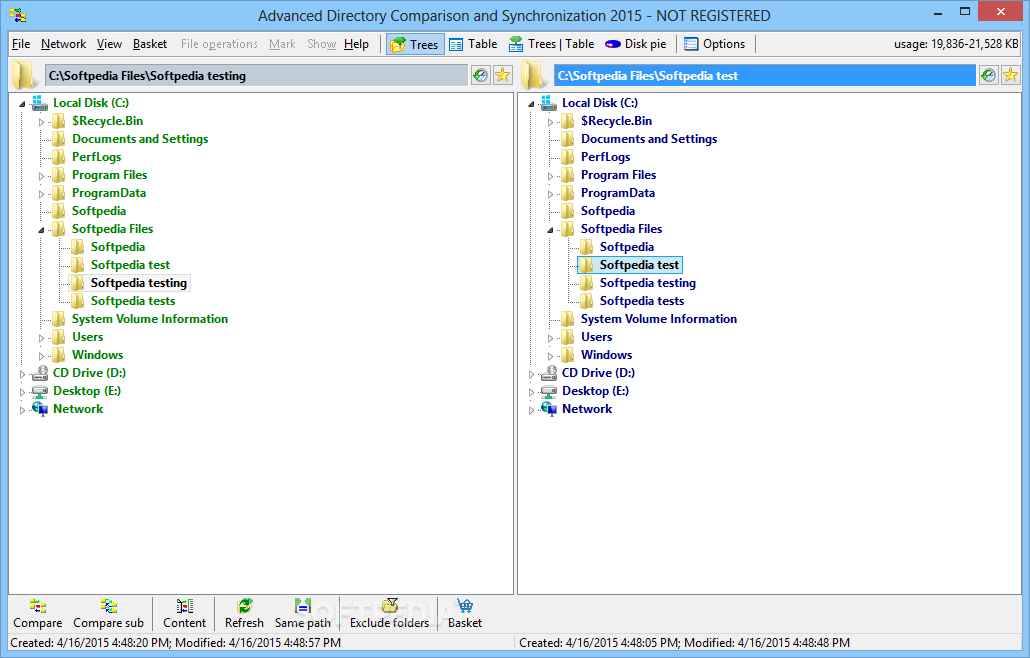Collapse Local Disk (C:) in left tree
The height and width of the screenshot is (658, 1030).
point(22,104)
